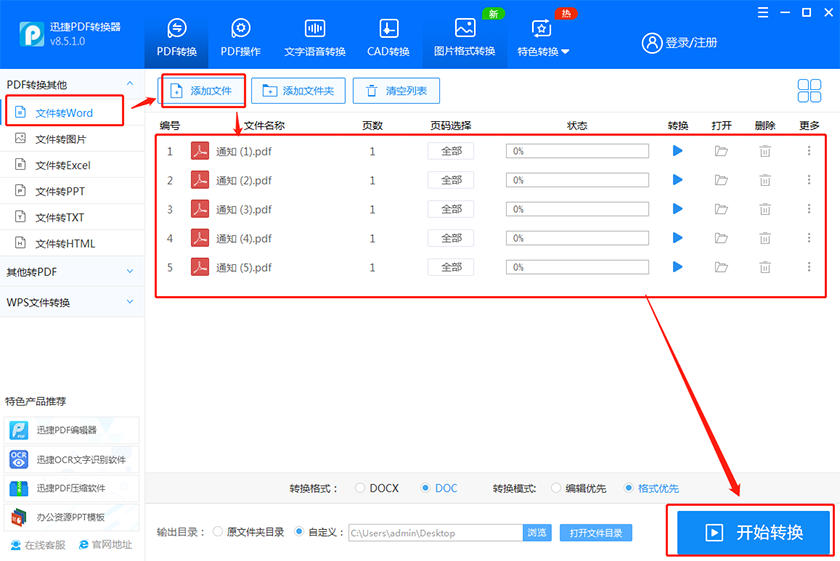The width and height of the screenshot is (840, 561).
Task: Collapse the PDF转换其他 section
Action: 130,84
